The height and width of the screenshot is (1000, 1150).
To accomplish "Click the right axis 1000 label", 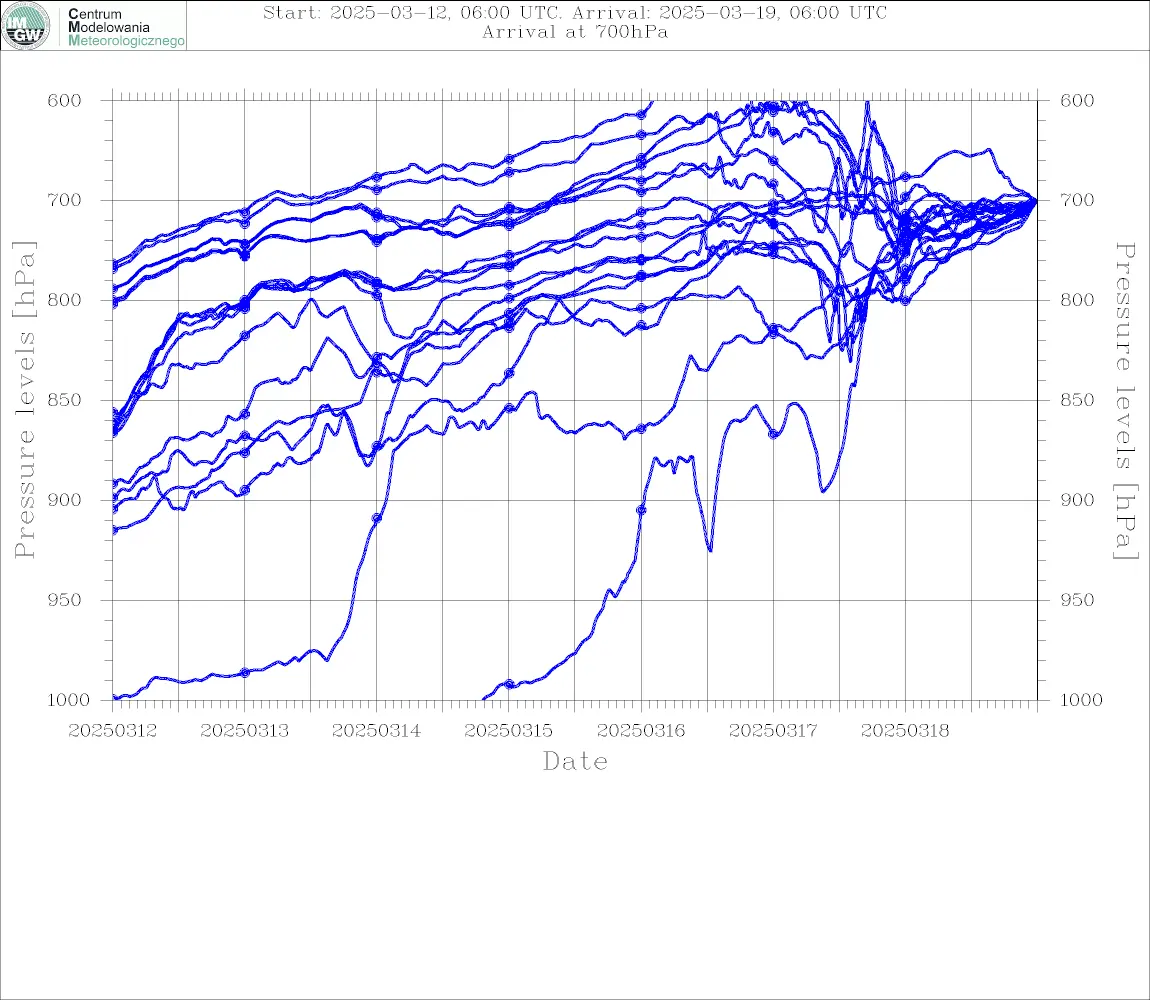I will tap(1082, 700).
